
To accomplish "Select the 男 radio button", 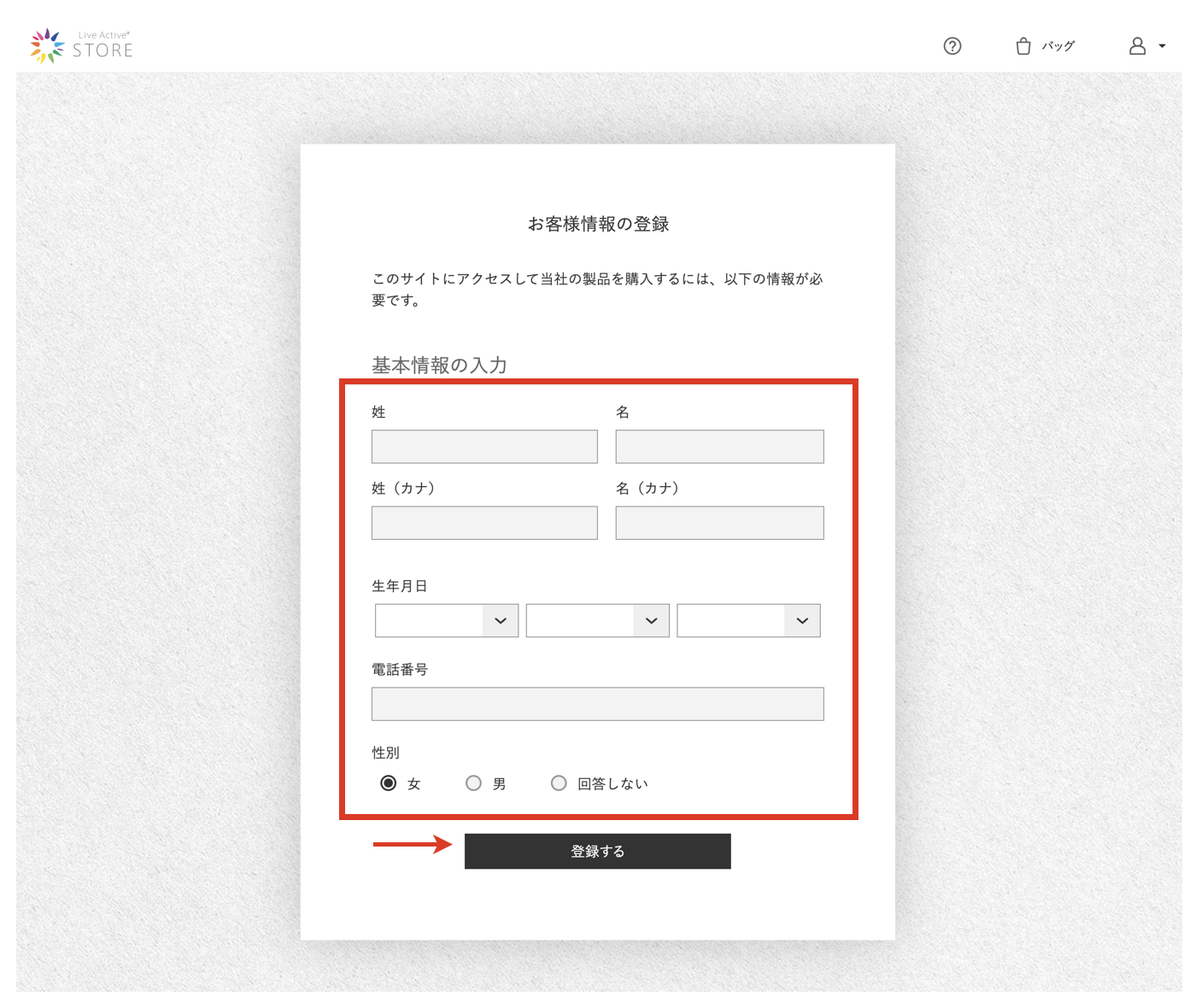I will pyautogui.click(x=473, y=783).
